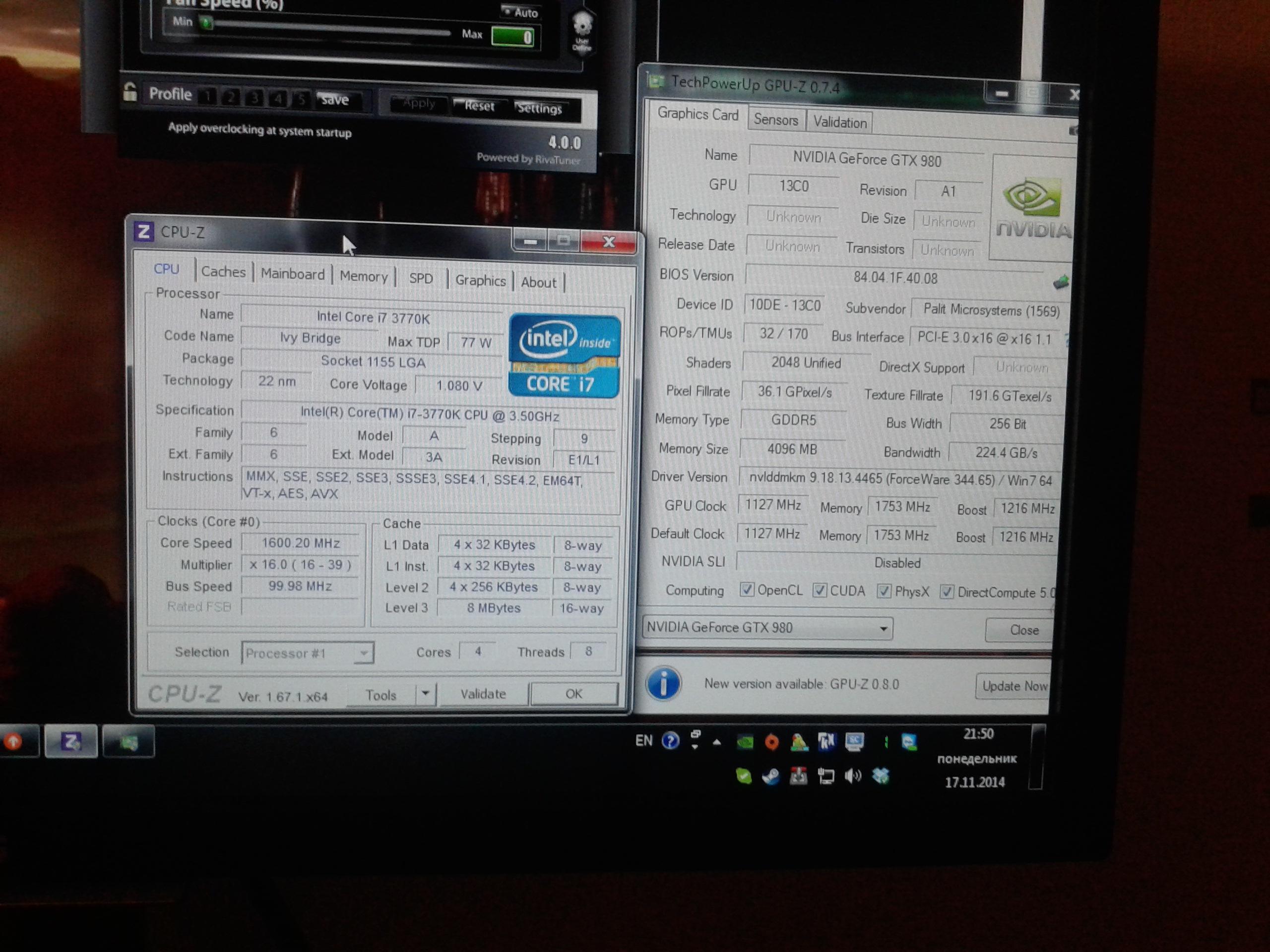Show hidden tray icons arrow
Image resolution: width=1270 pixels, height=952 pixels.
[716, 742]
